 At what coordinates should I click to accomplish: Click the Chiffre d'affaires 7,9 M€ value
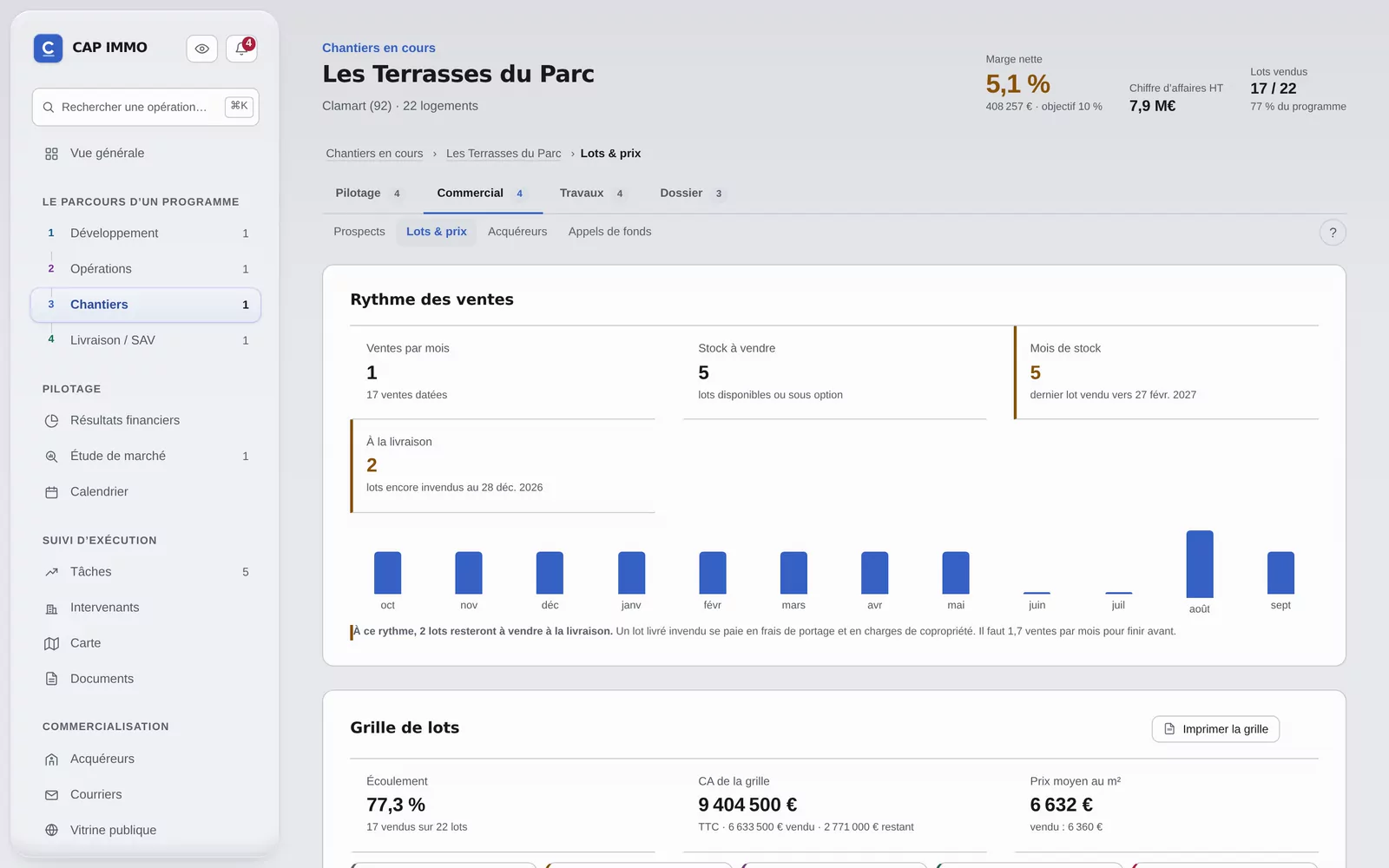1152,106
